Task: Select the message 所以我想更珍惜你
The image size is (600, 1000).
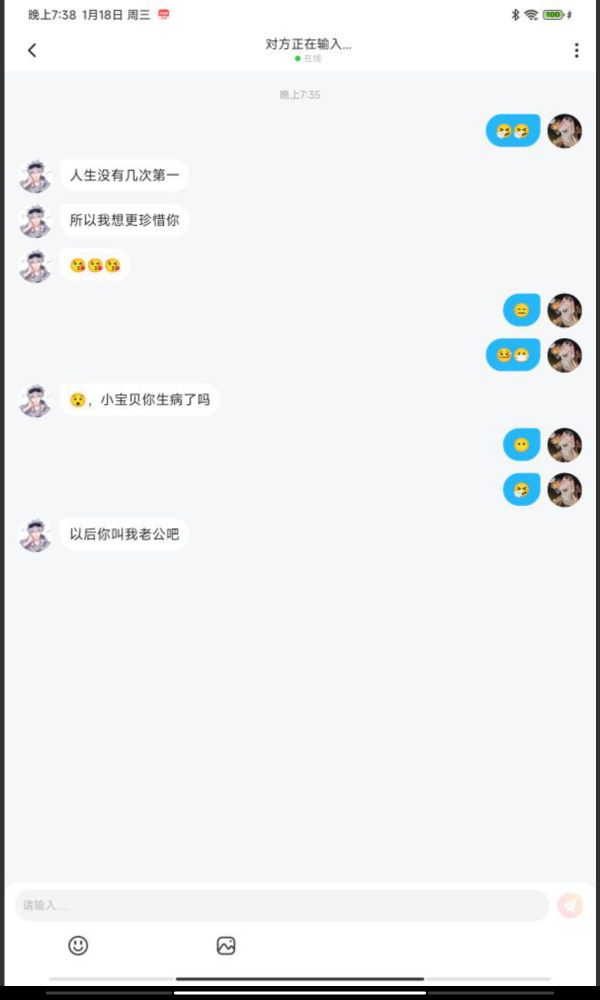Action: [x=124, y=220]
